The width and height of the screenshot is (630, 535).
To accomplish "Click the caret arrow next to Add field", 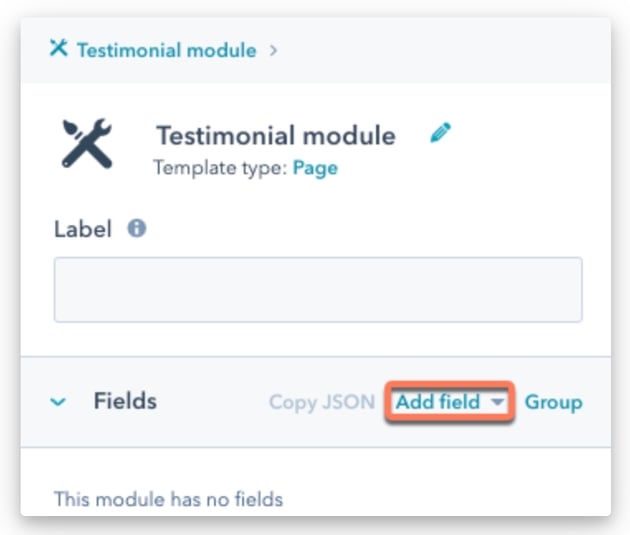I will coord(498,403).
